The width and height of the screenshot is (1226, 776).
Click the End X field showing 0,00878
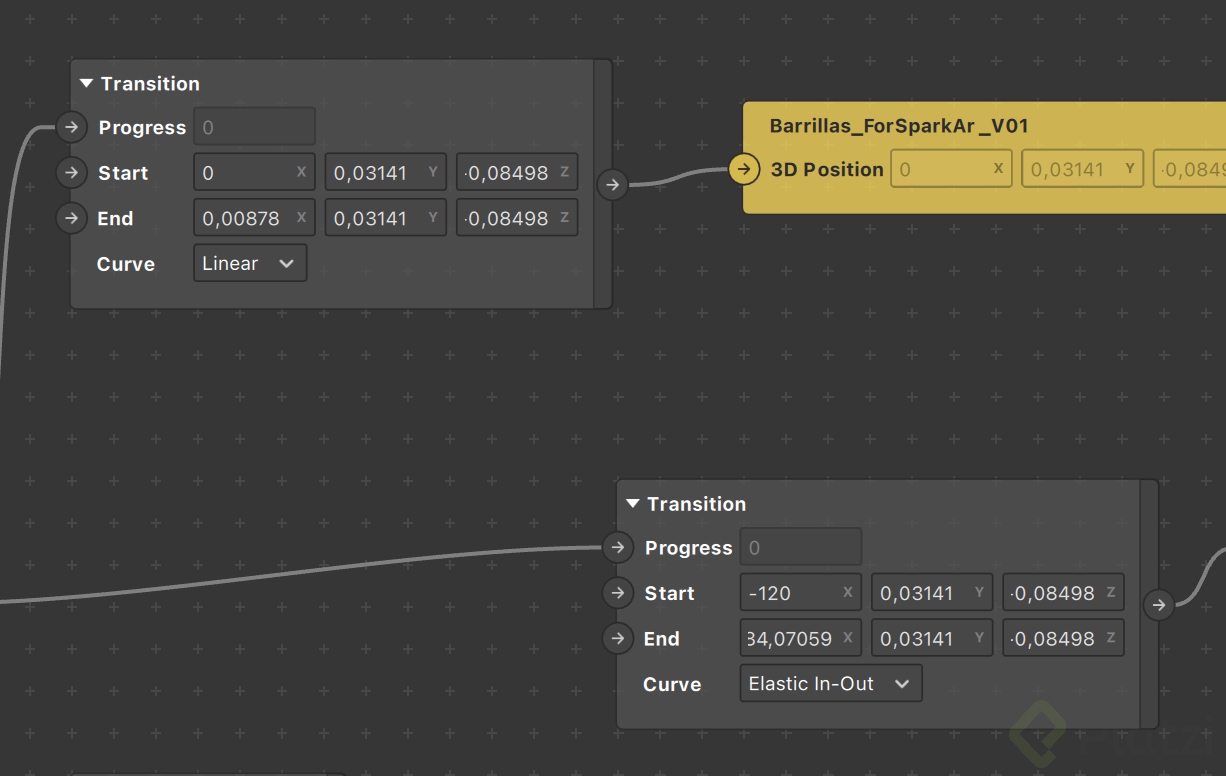click(x=245, y=218)
